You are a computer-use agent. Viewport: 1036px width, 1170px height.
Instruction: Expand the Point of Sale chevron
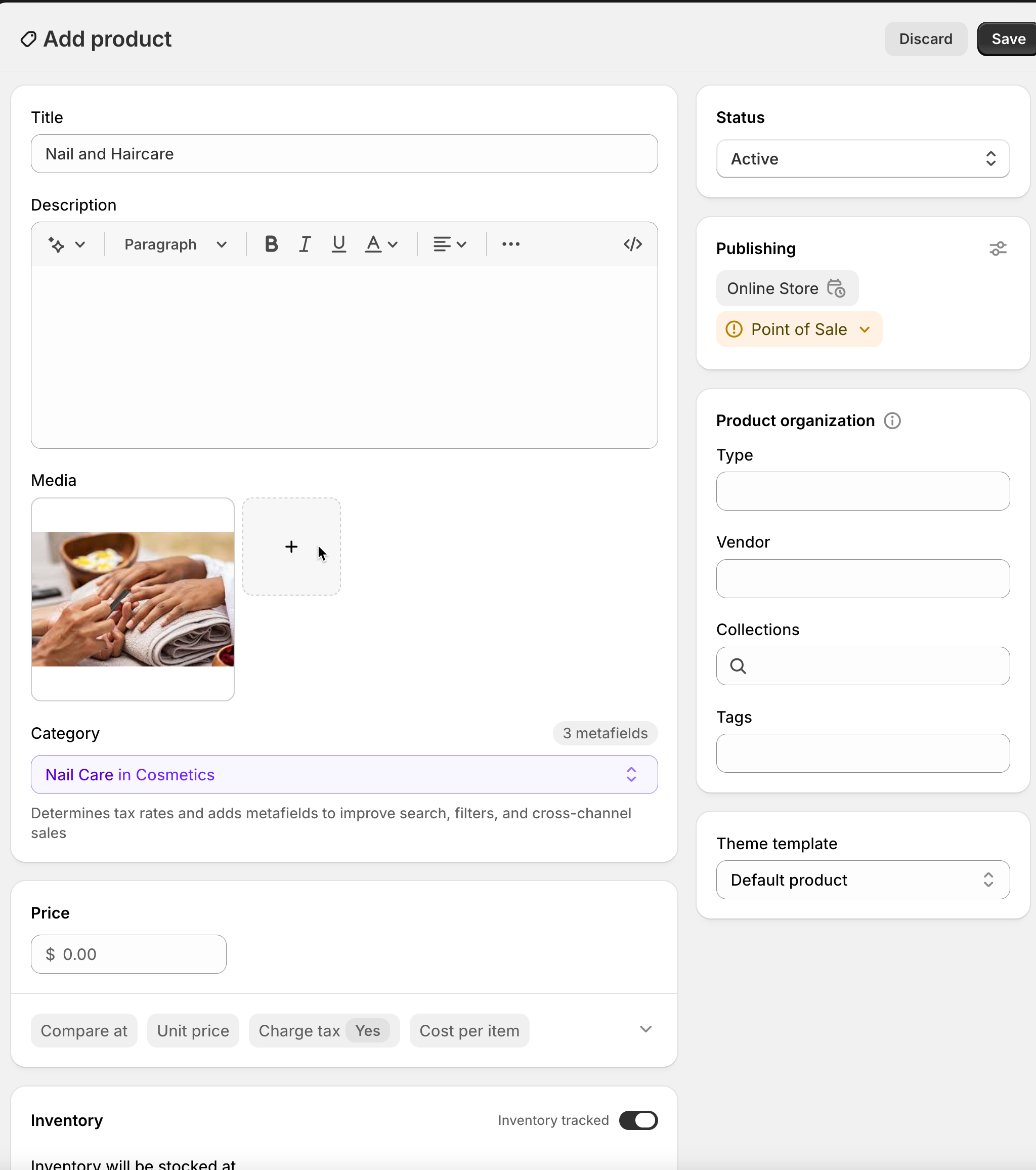(865, 330)
